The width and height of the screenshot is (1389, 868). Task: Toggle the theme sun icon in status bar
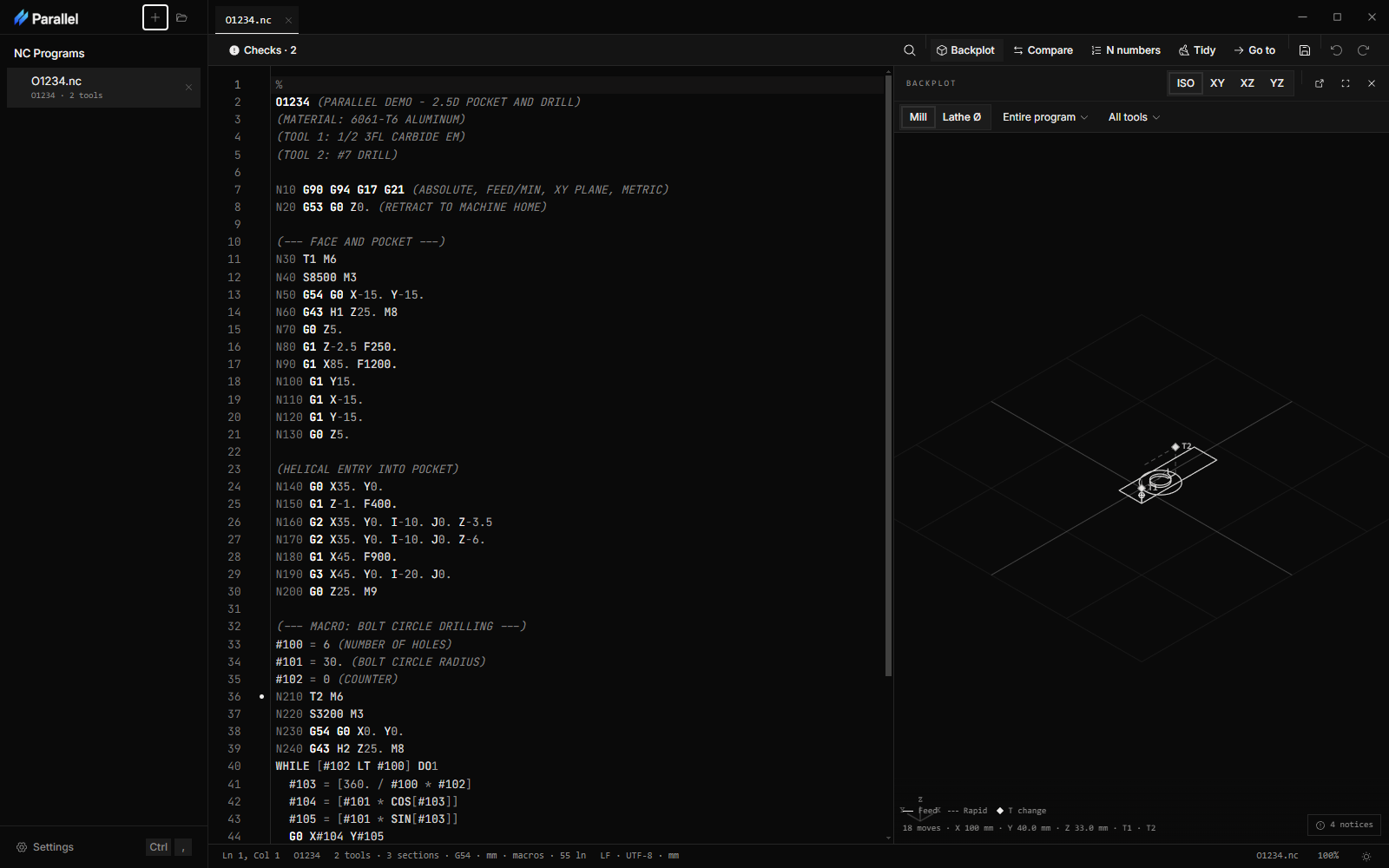(1366, 856)
